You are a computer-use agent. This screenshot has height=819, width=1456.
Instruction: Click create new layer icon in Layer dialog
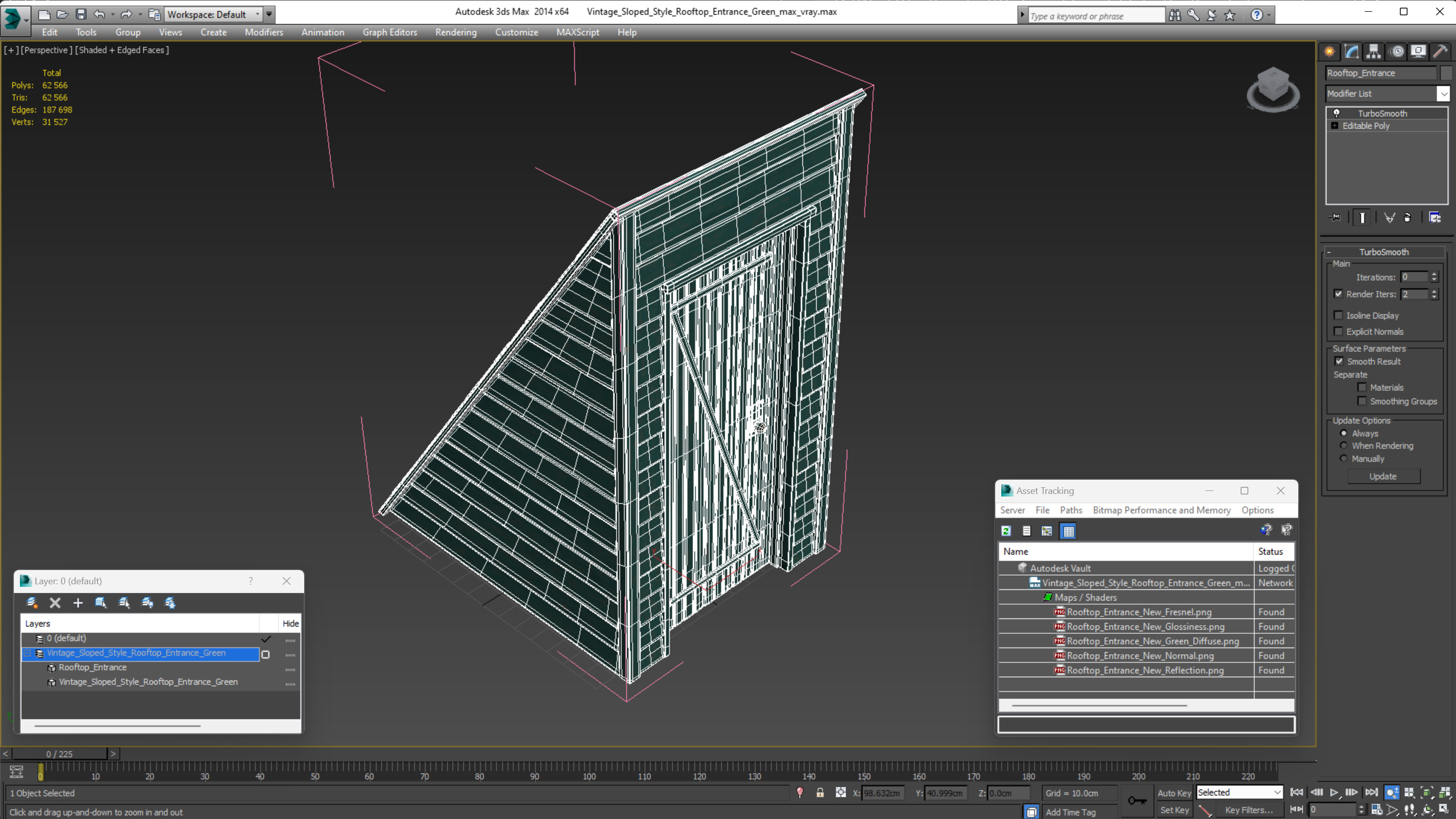32,603
